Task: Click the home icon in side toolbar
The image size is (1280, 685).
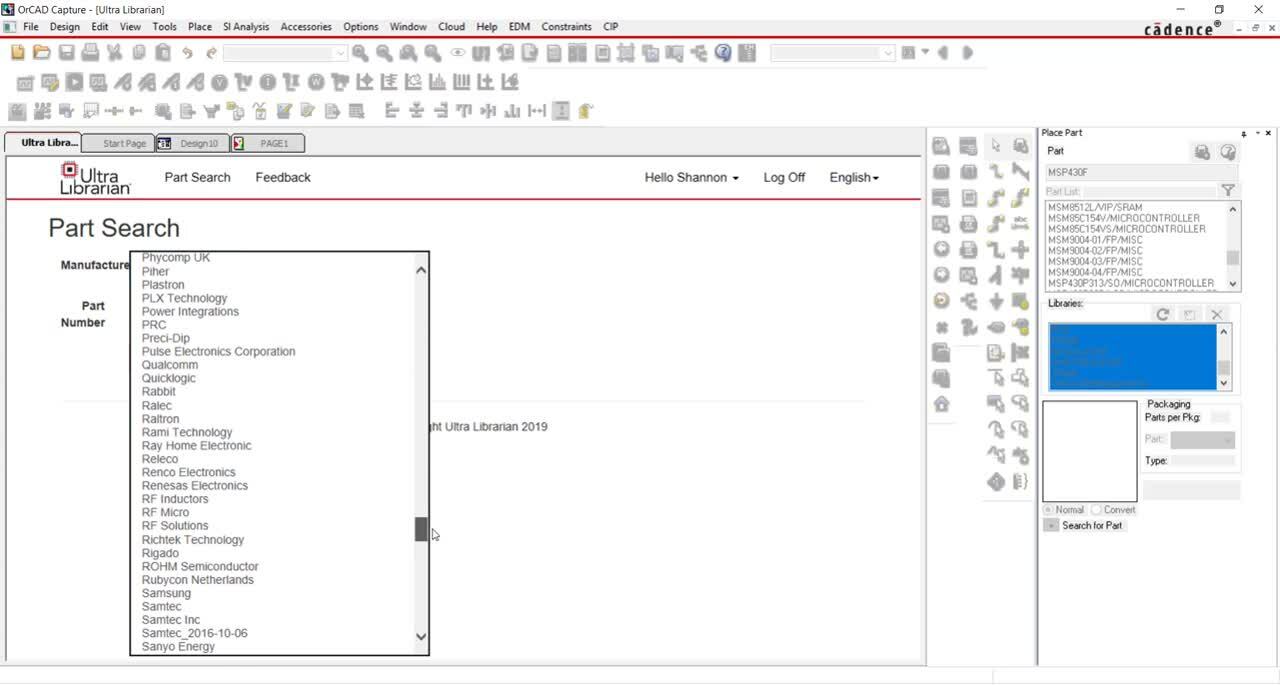Action: (941, 405)
